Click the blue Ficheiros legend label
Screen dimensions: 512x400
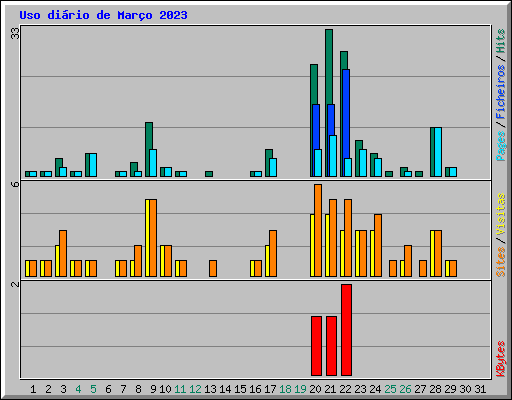501,92
